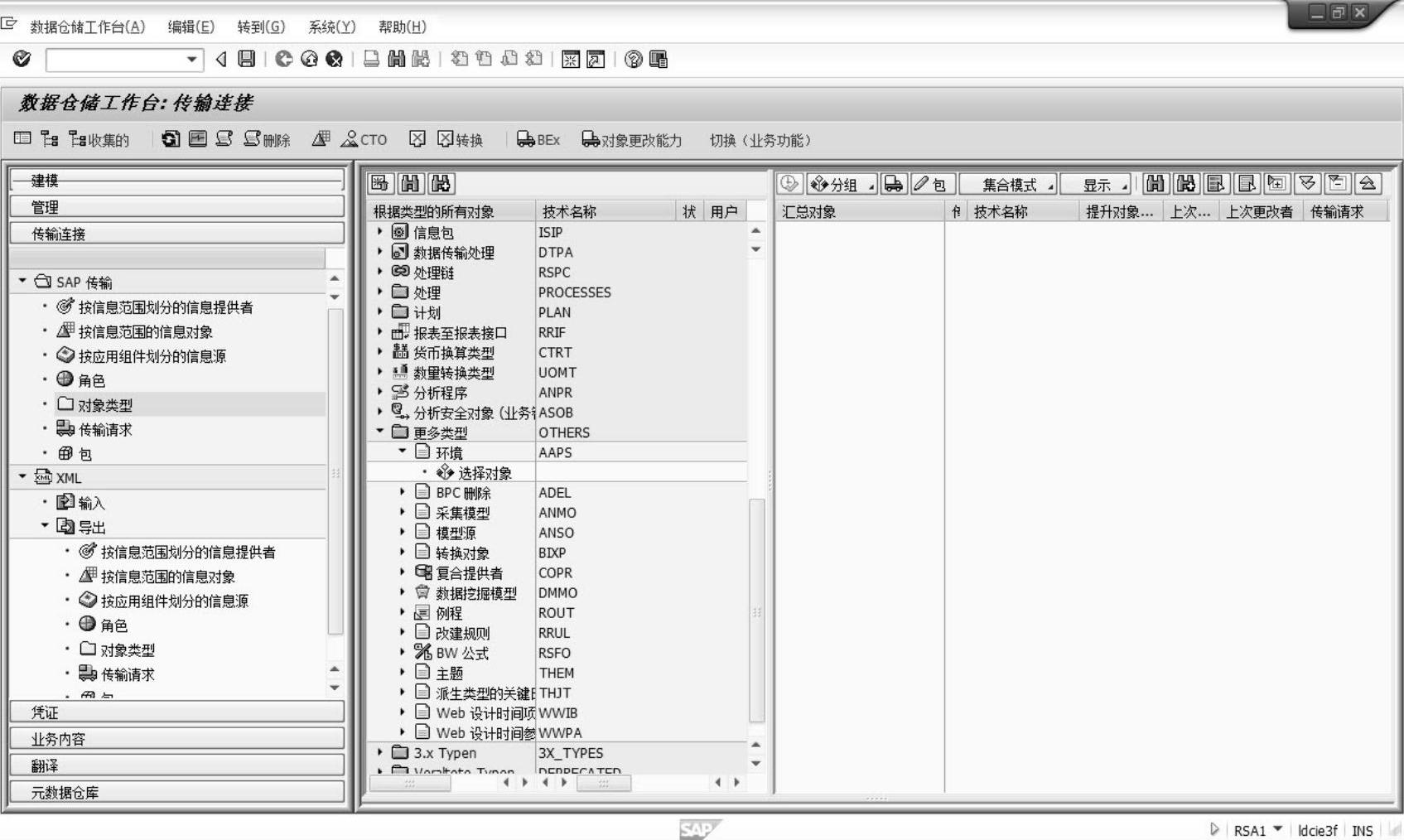Image resolution: width=1404 pixels, height=840 pixels.
Task: Click the 收集的 toolbar button
Action: coord(99,139)
